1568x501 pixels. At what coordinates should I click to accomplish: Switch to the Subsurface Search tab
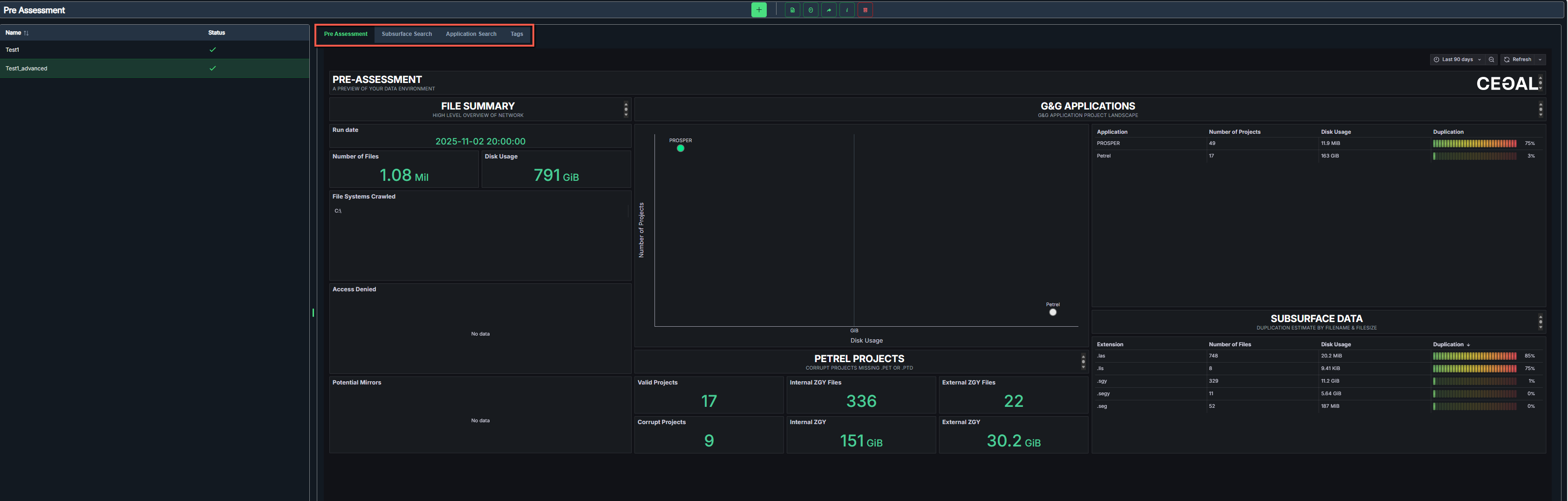(407, 34)
